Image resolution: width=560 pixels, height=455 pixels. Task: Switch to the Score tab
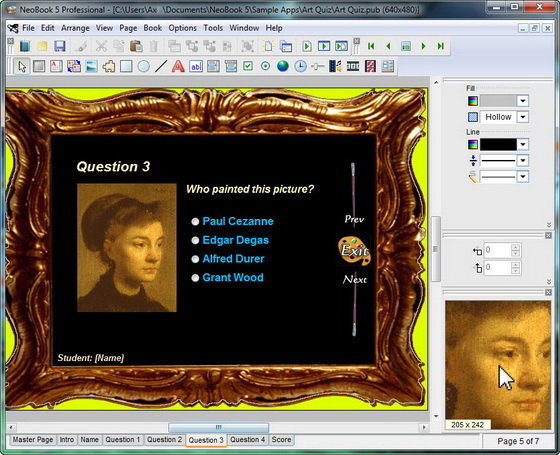[x=281, y=440]
